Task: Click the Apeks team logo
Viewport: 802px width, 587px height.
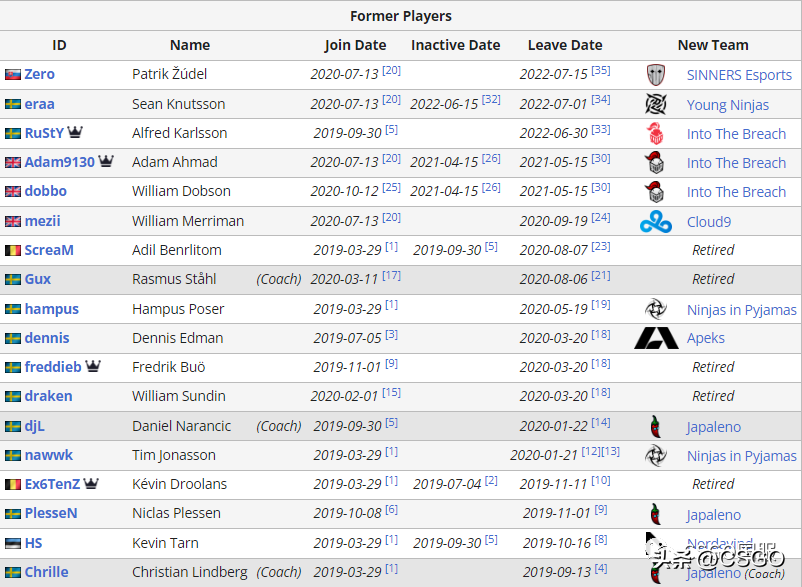Action: point(656,338)
